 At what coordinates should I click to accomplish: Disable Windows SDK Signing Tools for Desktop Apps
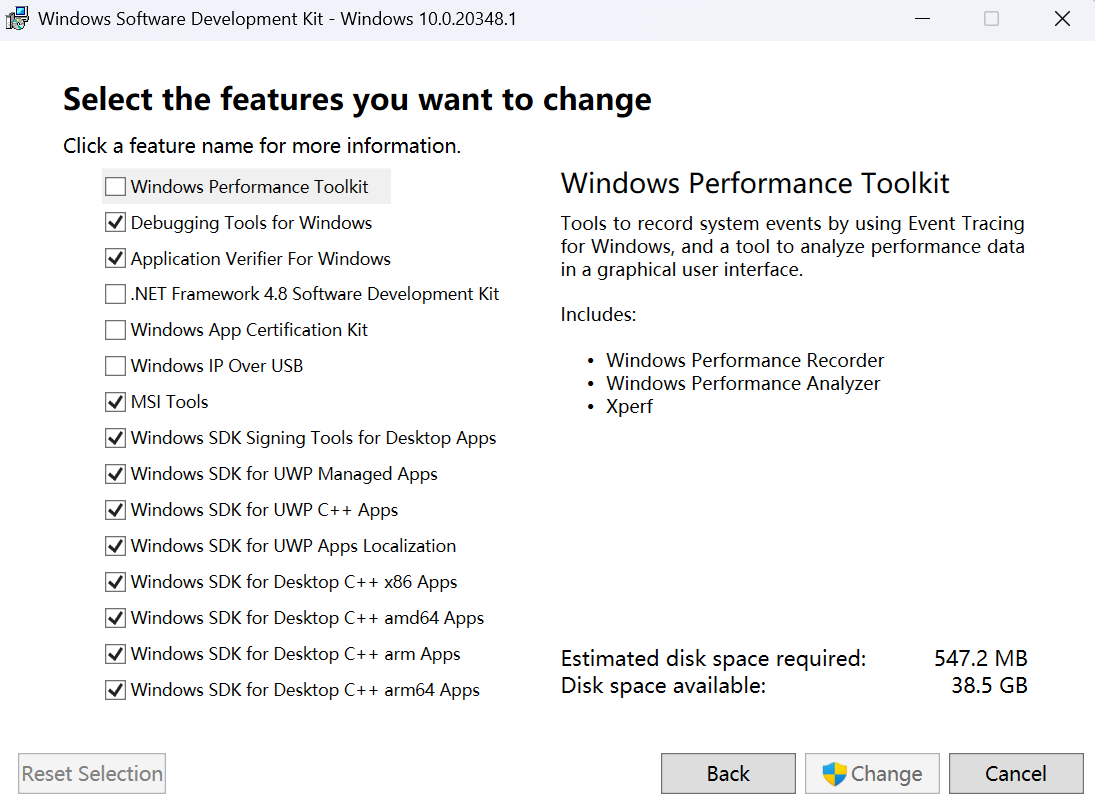115,437
